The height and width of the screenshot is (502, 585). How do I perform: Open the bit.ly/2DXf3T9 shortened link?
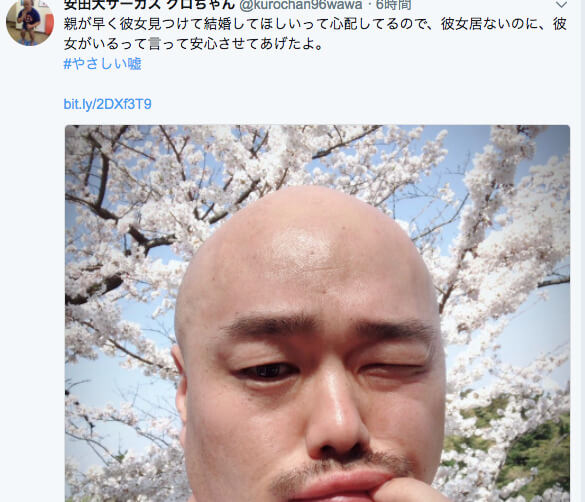[107, 104]
